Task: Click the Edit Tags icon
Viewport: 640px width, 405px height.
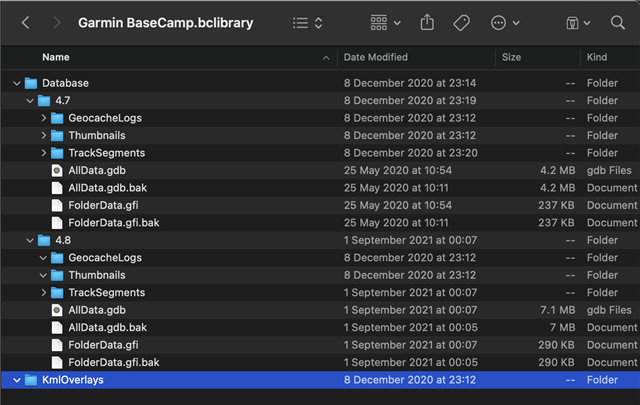Action: tap(461, 23)
